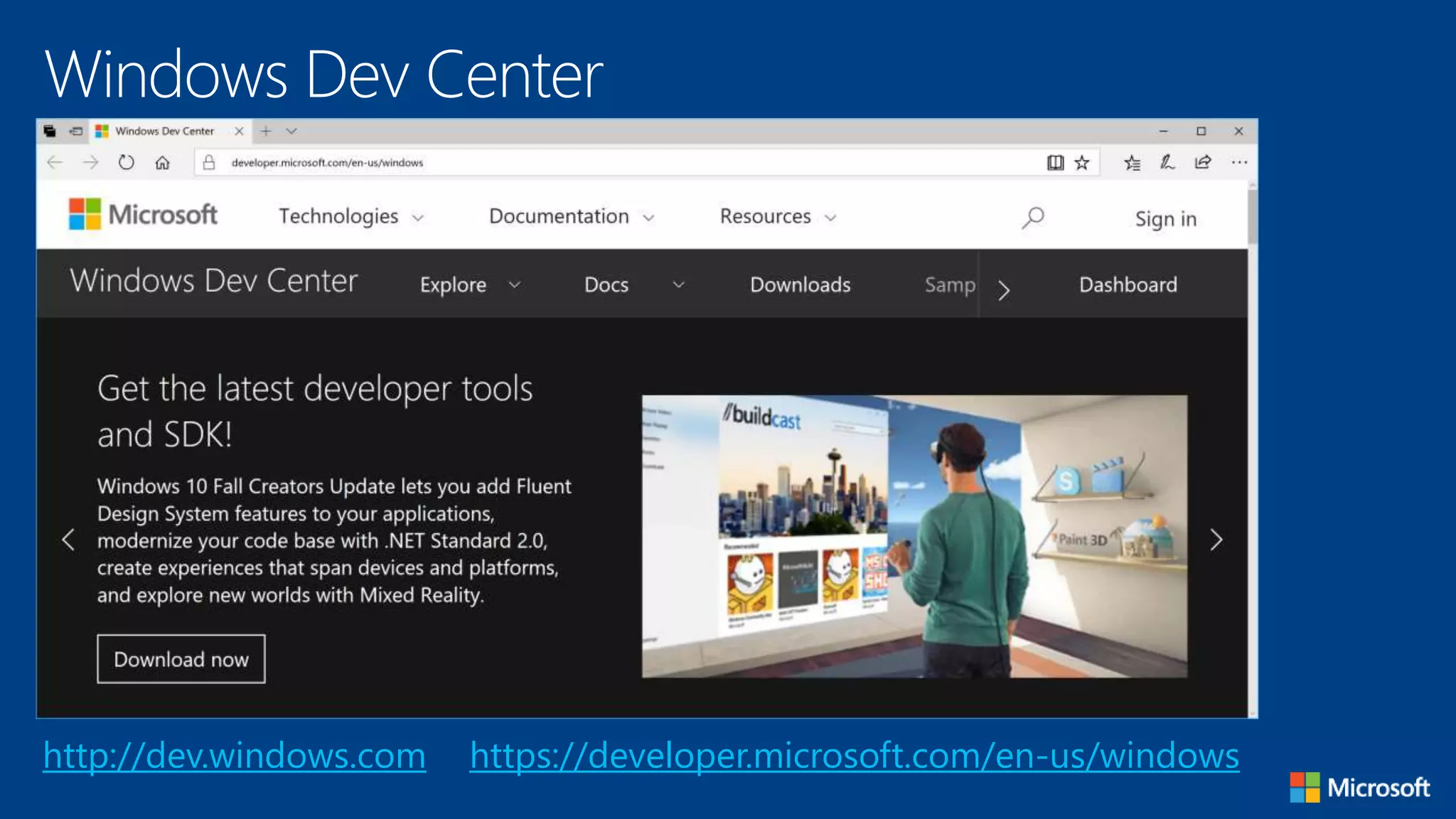Show tab previews chevron

(x=291, y=131)
